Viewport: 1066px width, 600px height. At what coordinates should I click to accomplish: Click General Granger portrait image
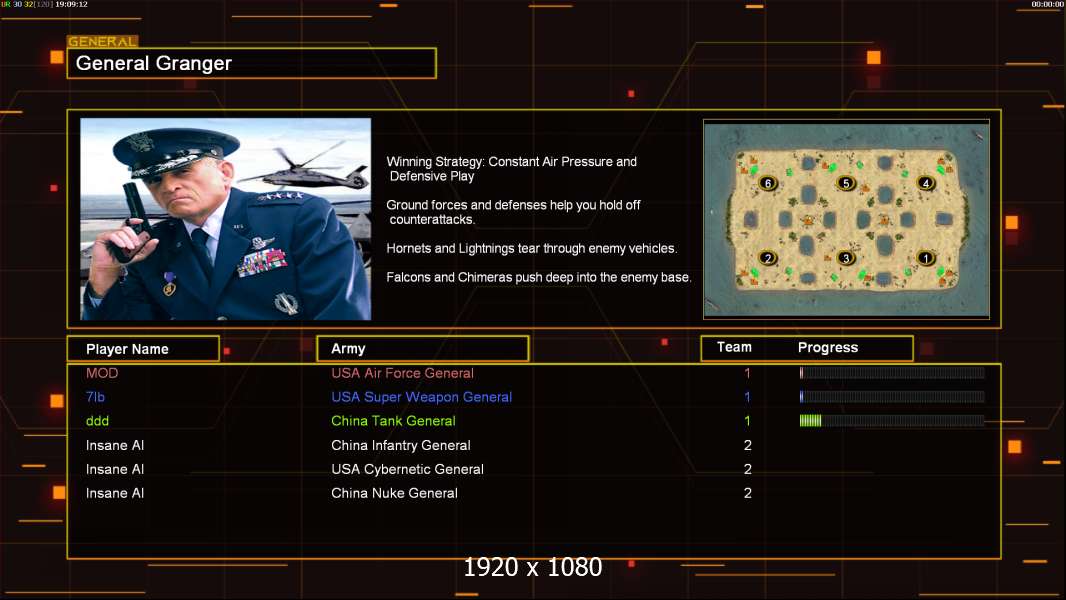pos(226,219)
